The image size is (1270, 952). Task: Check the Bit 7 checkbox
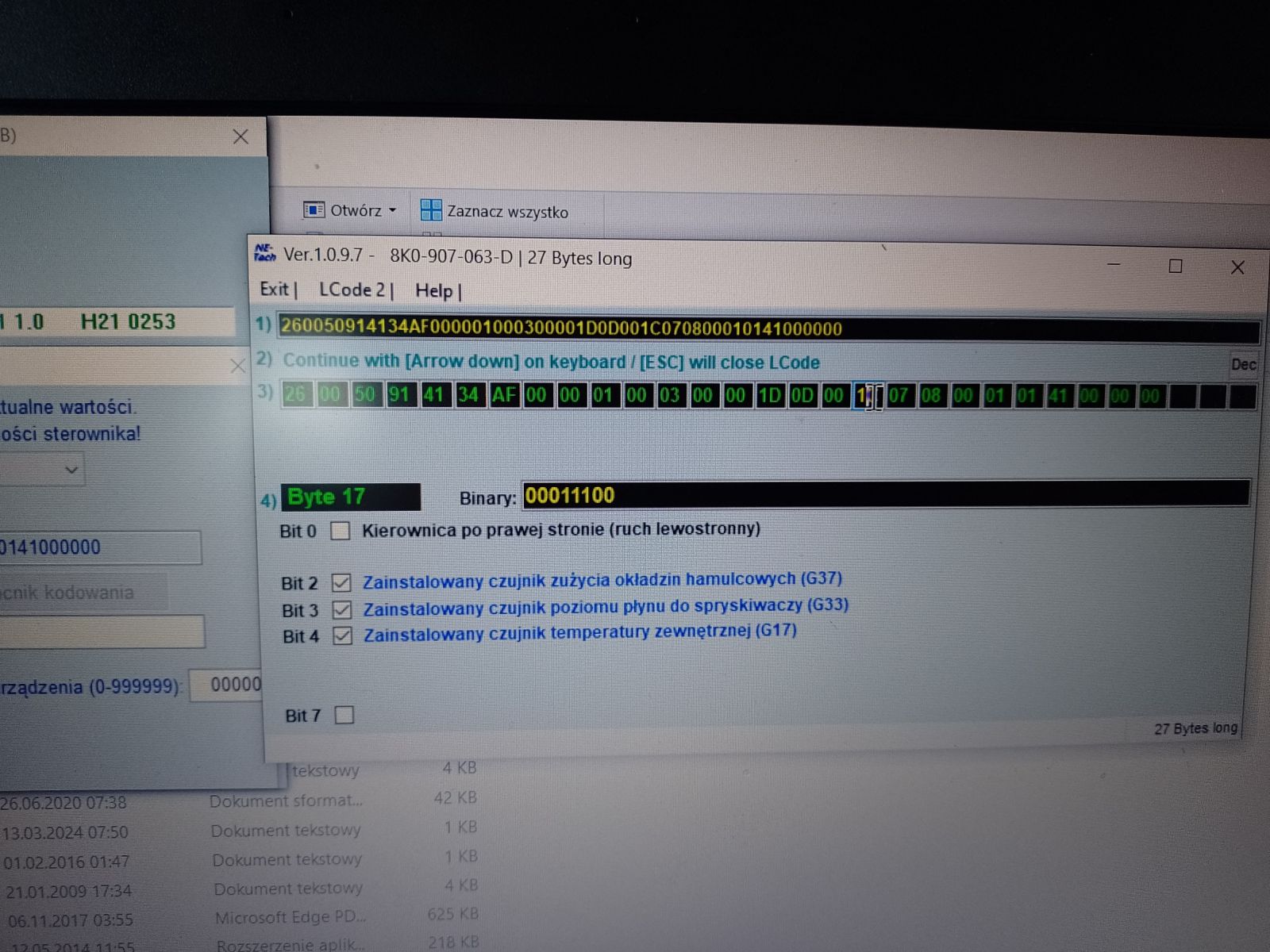click(x=344, y=715)
